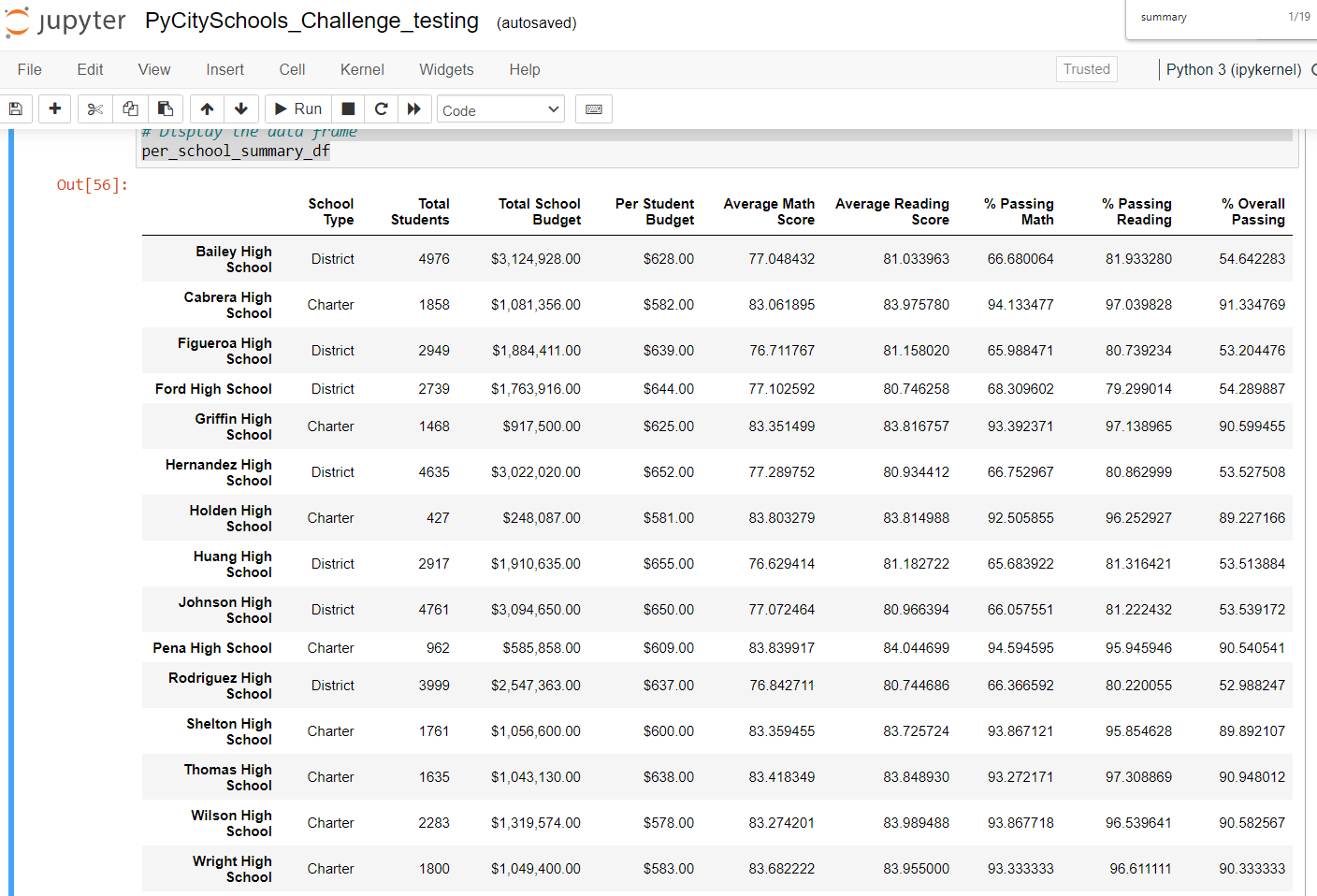The width and height of the screenshot is (1317, 896).
Task: Paste cells below
Action: tap(166, 109)
